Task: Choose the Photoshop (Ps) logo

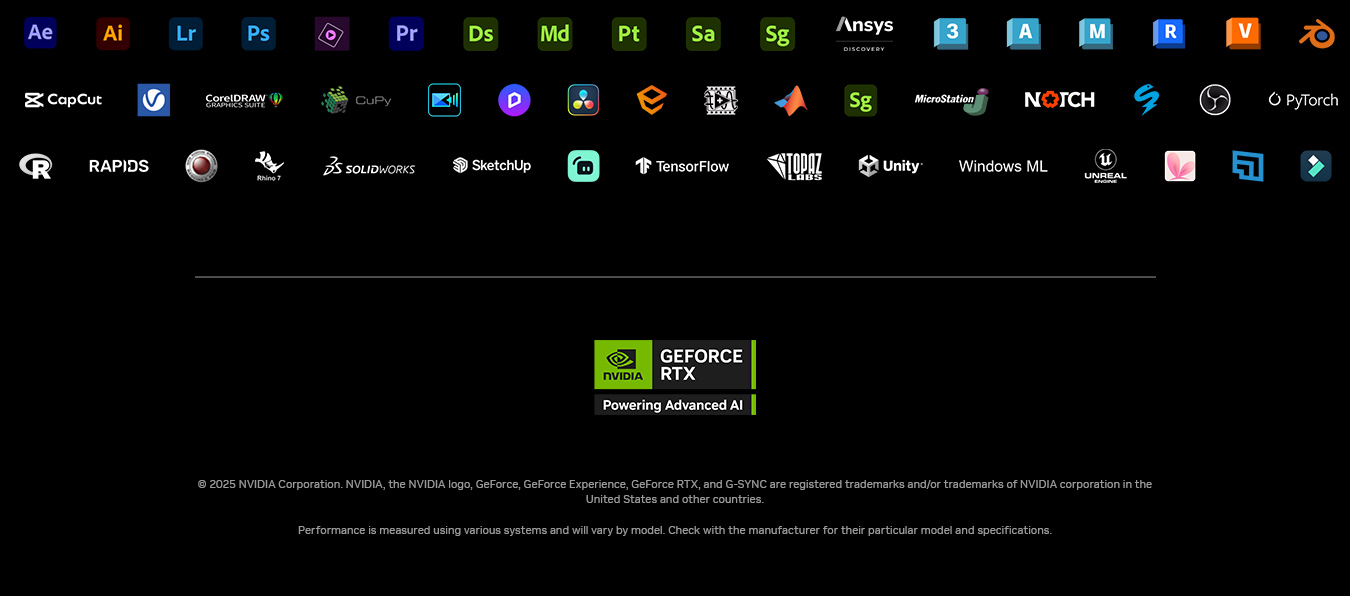Action: pos(259,33)
